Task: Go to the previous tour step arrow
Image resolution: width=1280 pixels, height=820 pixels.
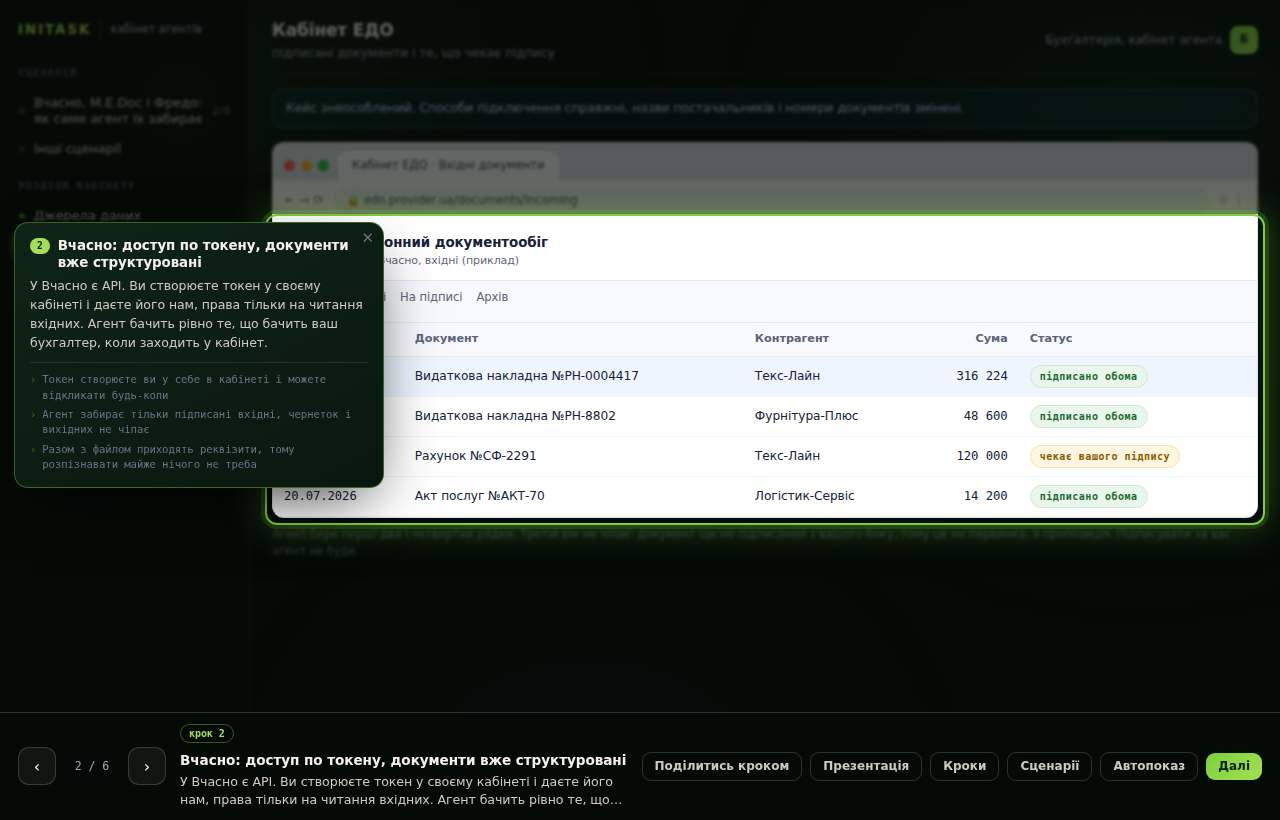Action: pos(37,766)
